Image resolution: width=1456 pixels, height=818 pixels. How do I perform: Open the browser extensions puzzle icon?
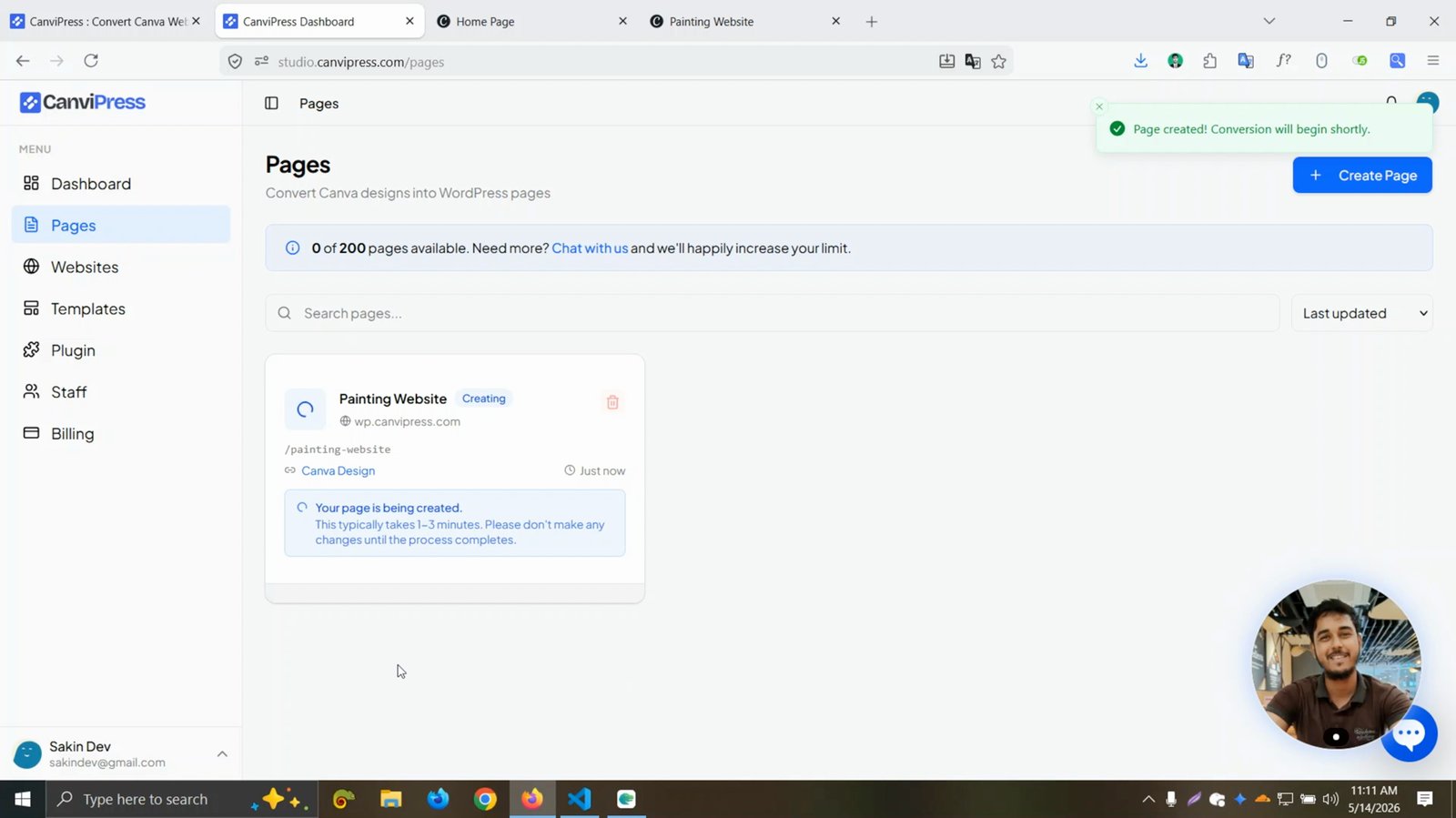1209,61
